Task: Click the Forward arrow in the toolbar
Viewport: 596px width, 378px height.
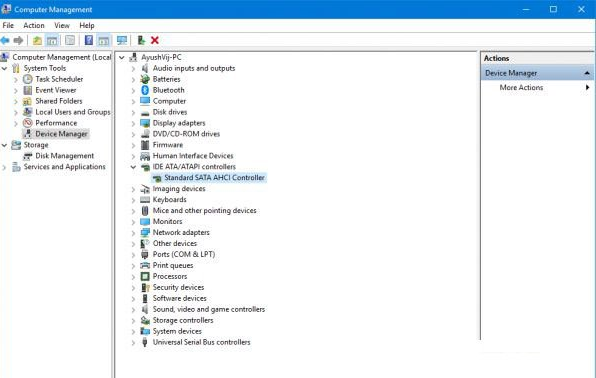Action: [18, 40]
